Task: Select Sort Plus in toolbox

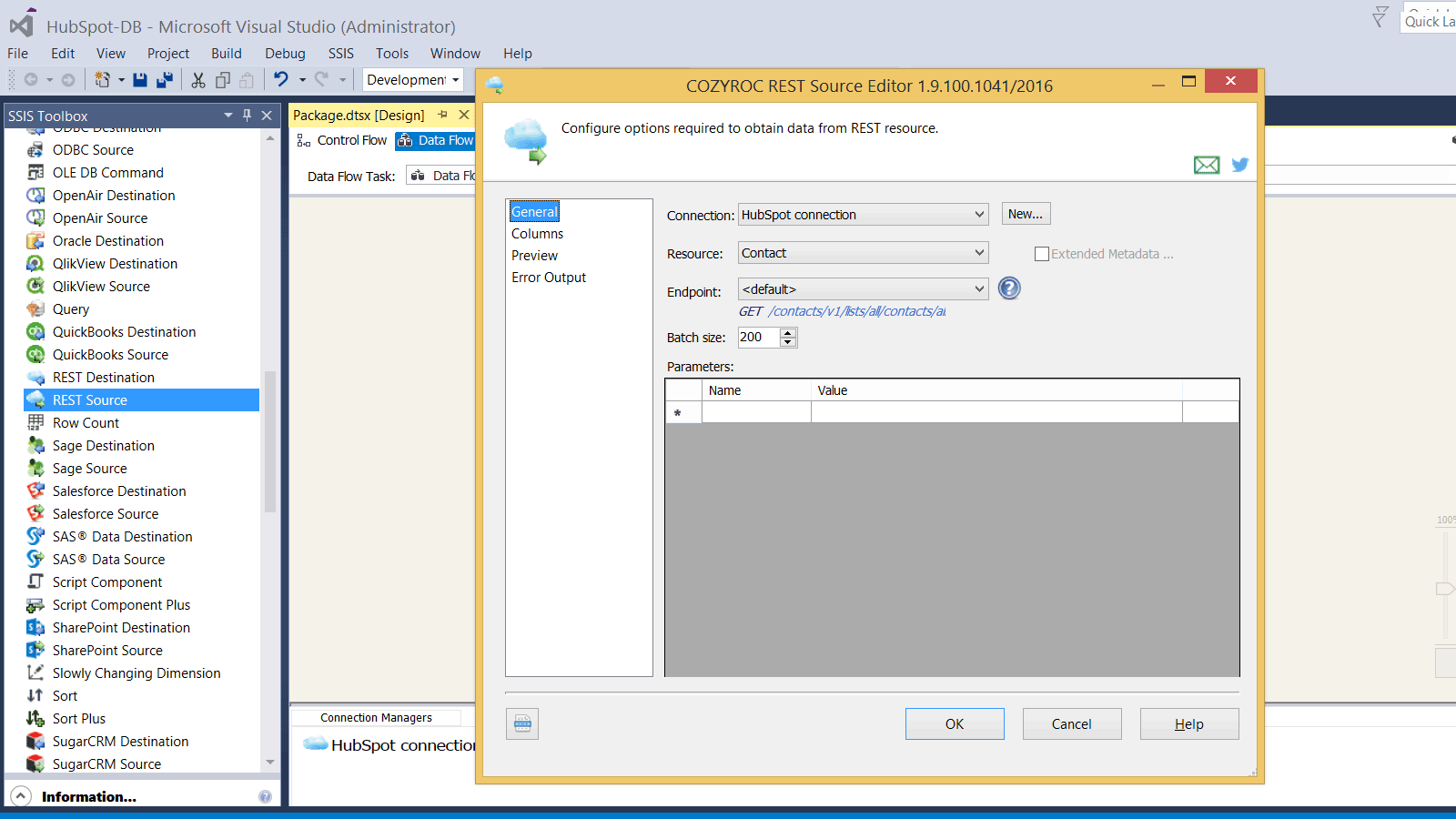Action: [x=79, y=718]
